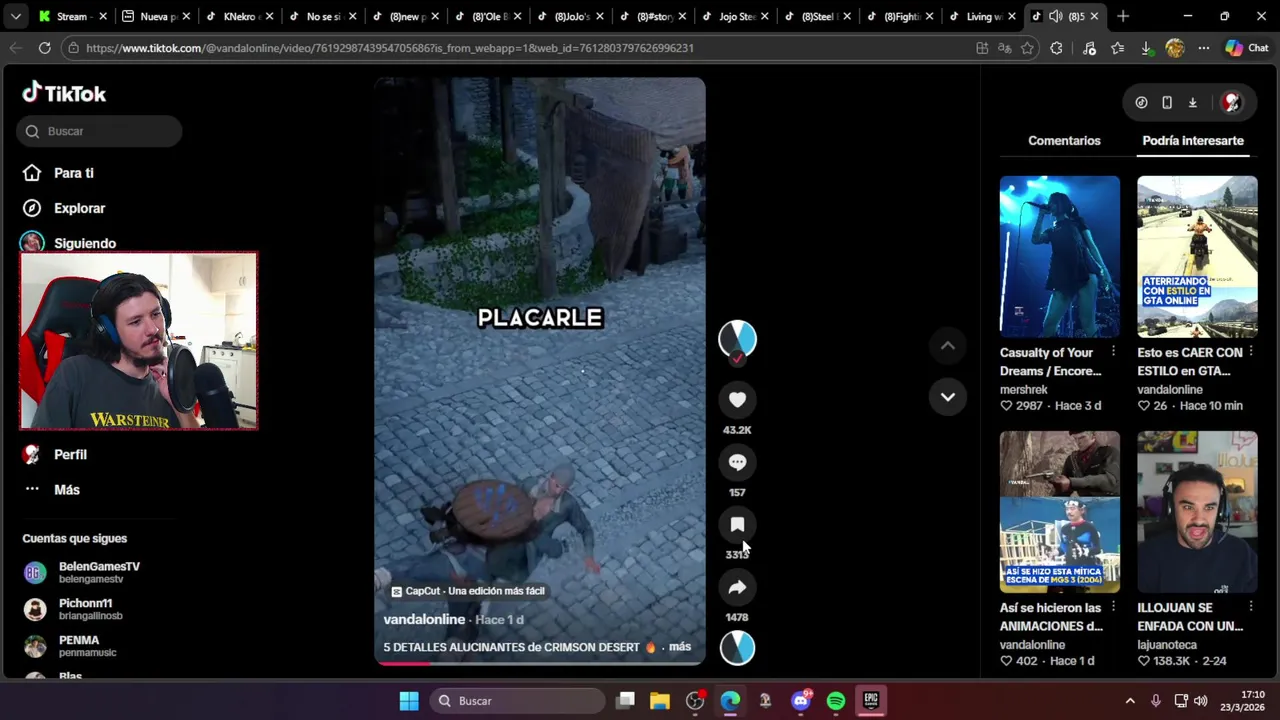This screenshot has width=1280, height=720.
Task: Open media control music icon in toolbar
Action: [x=1089, y=48]
